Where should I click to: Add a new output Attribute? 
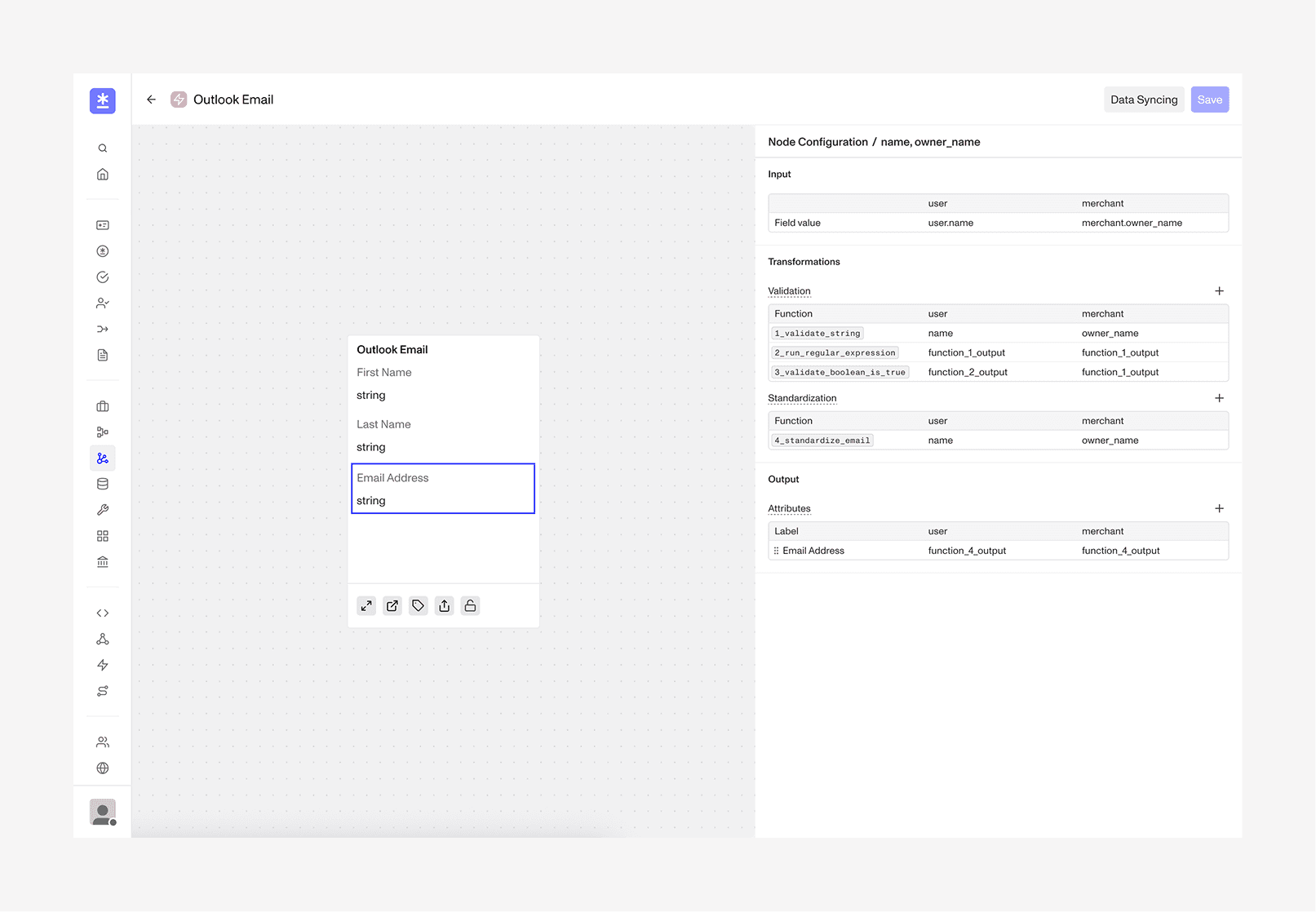pos(1219,509)
